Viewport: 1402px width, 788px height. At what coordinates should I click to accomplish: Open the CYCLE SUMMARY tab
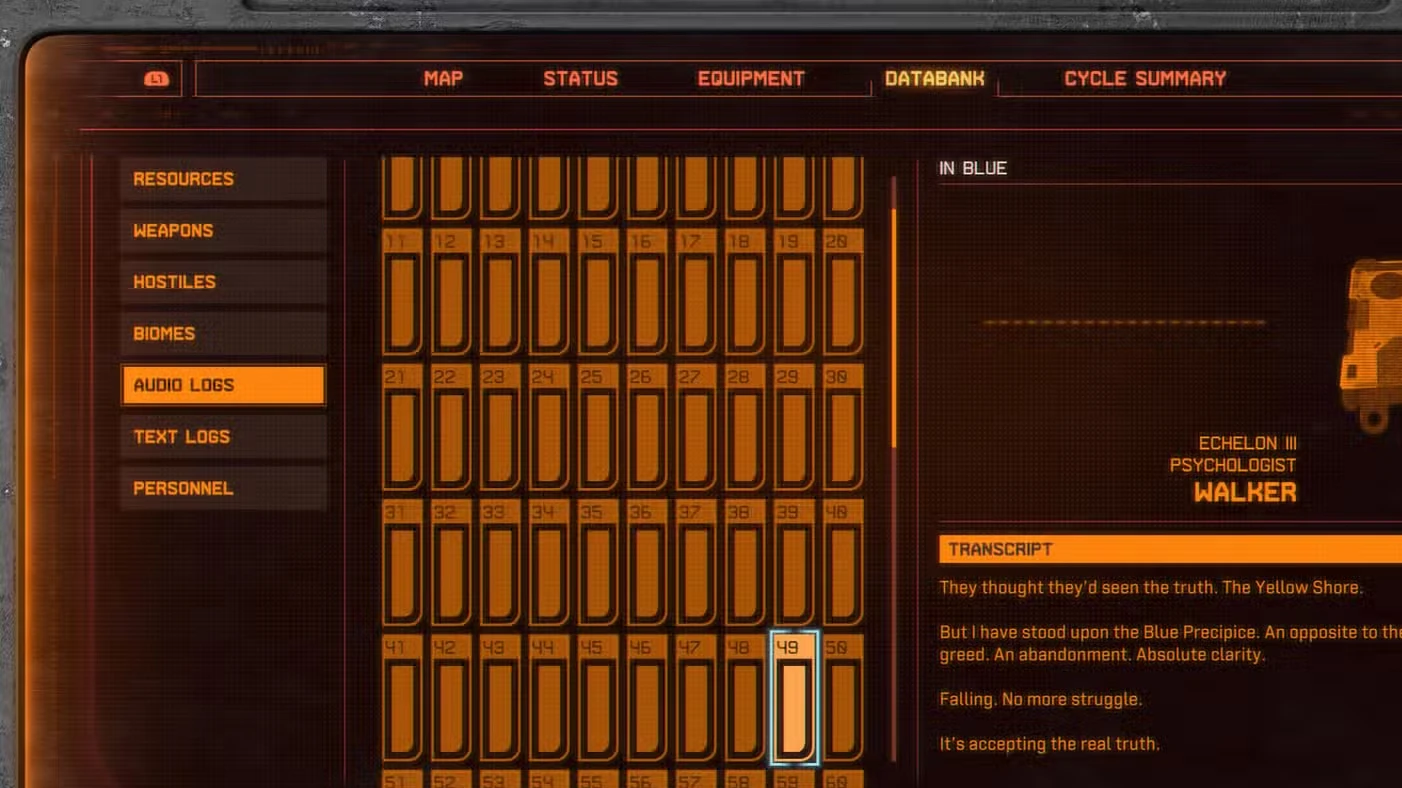click(x=1145, y=79)
